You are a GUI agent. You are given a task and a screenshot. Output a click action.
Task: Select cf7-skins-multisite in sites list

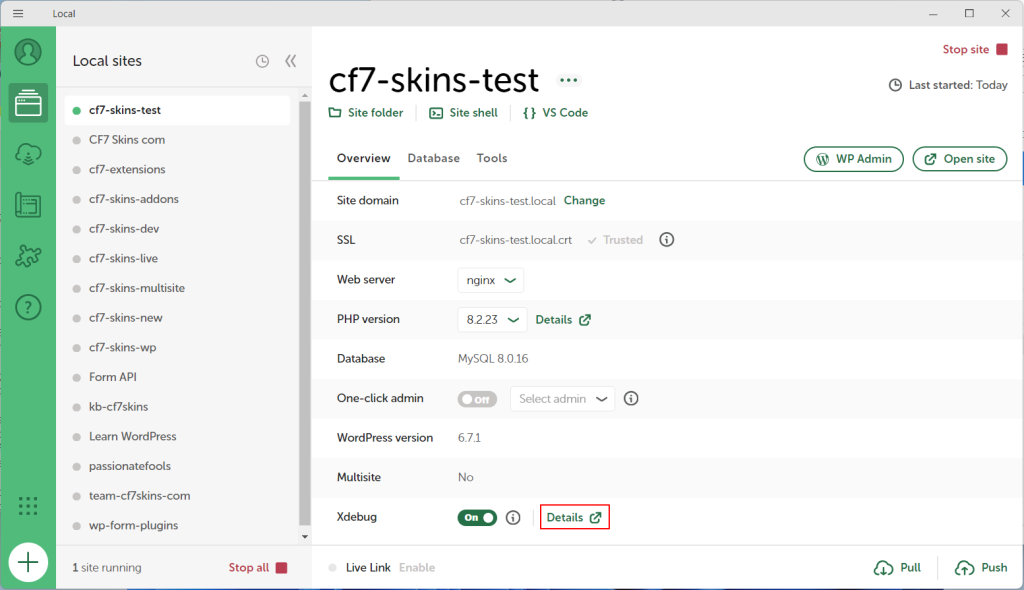click(136, 288)
